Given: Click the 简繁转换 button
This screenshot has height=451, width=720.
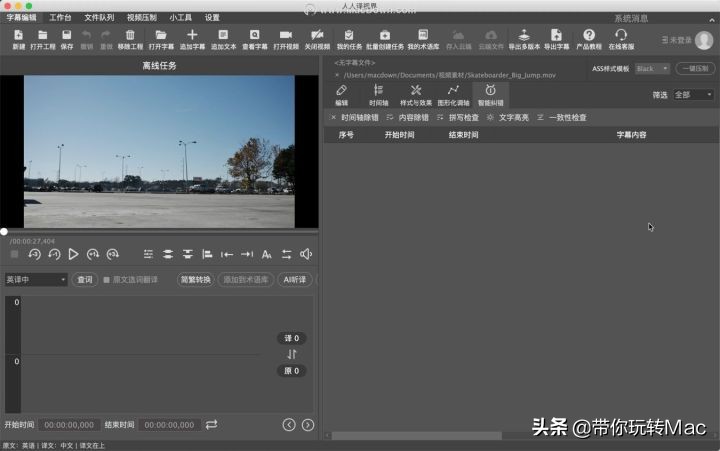Looking at the screenshot, I should pyautogui.click(x=195, y=280).
